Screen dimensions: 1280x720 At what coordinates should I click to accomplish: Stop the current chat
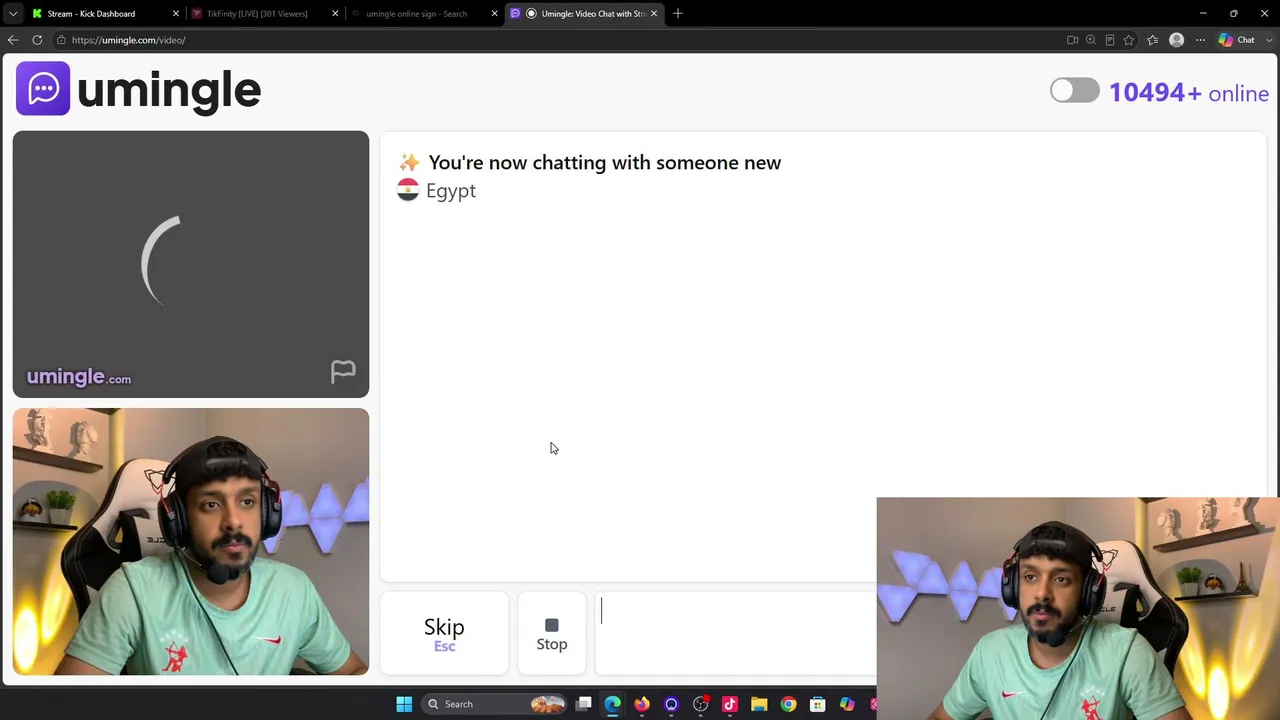552,633
